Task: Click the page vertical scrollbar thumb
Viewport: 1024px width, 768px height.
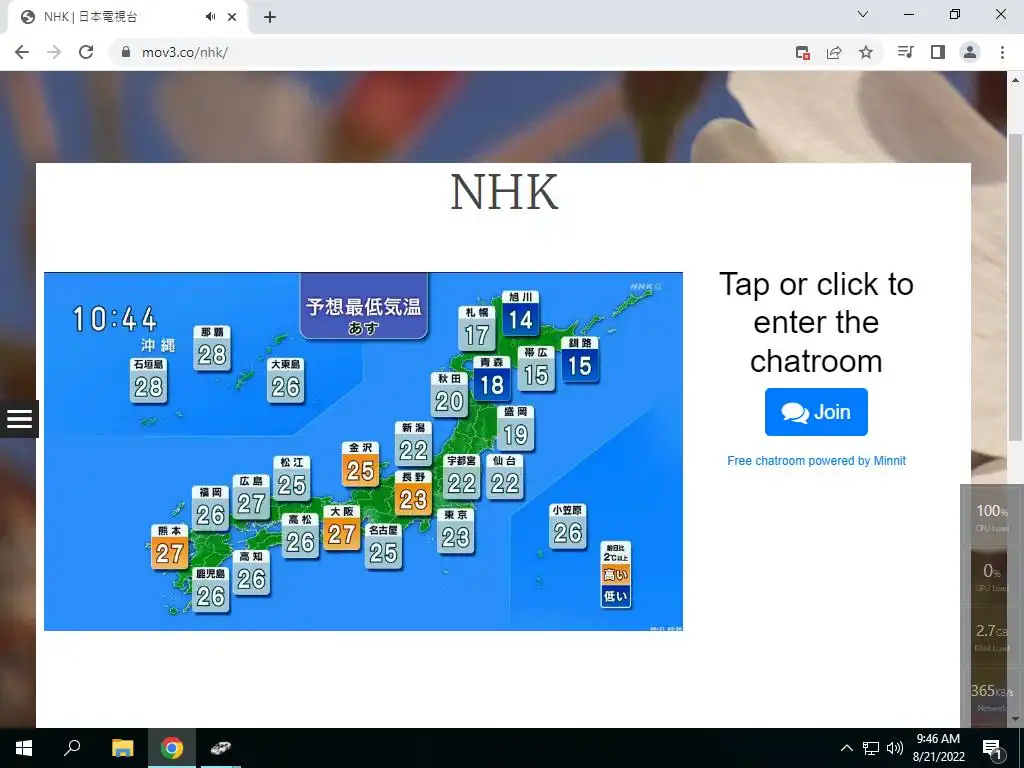Action: [x=1015, y=287]
